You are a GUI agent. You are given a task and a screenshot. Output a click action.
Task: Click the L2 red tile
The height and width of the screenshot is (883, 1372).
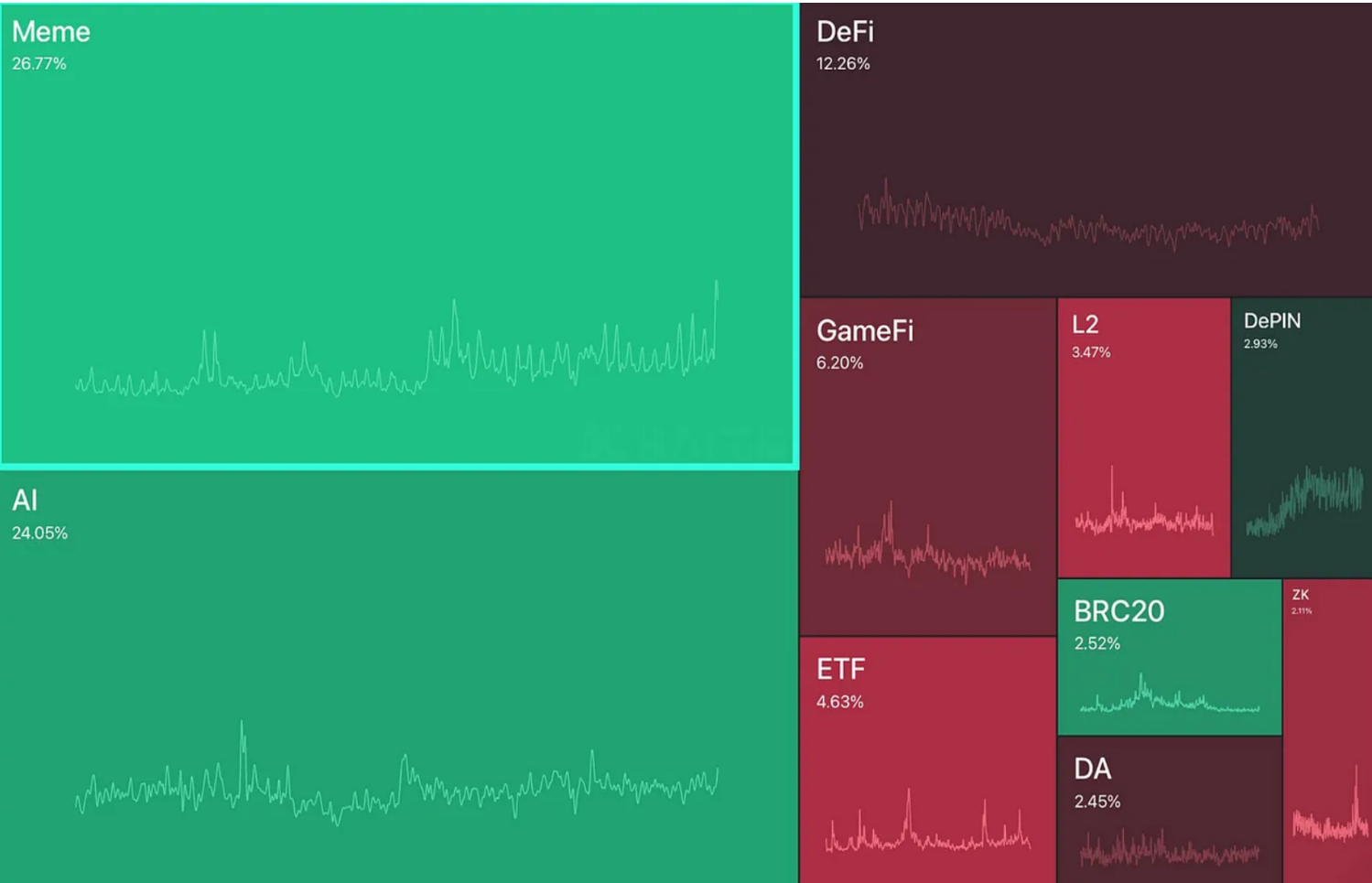tap(1144, 437)
